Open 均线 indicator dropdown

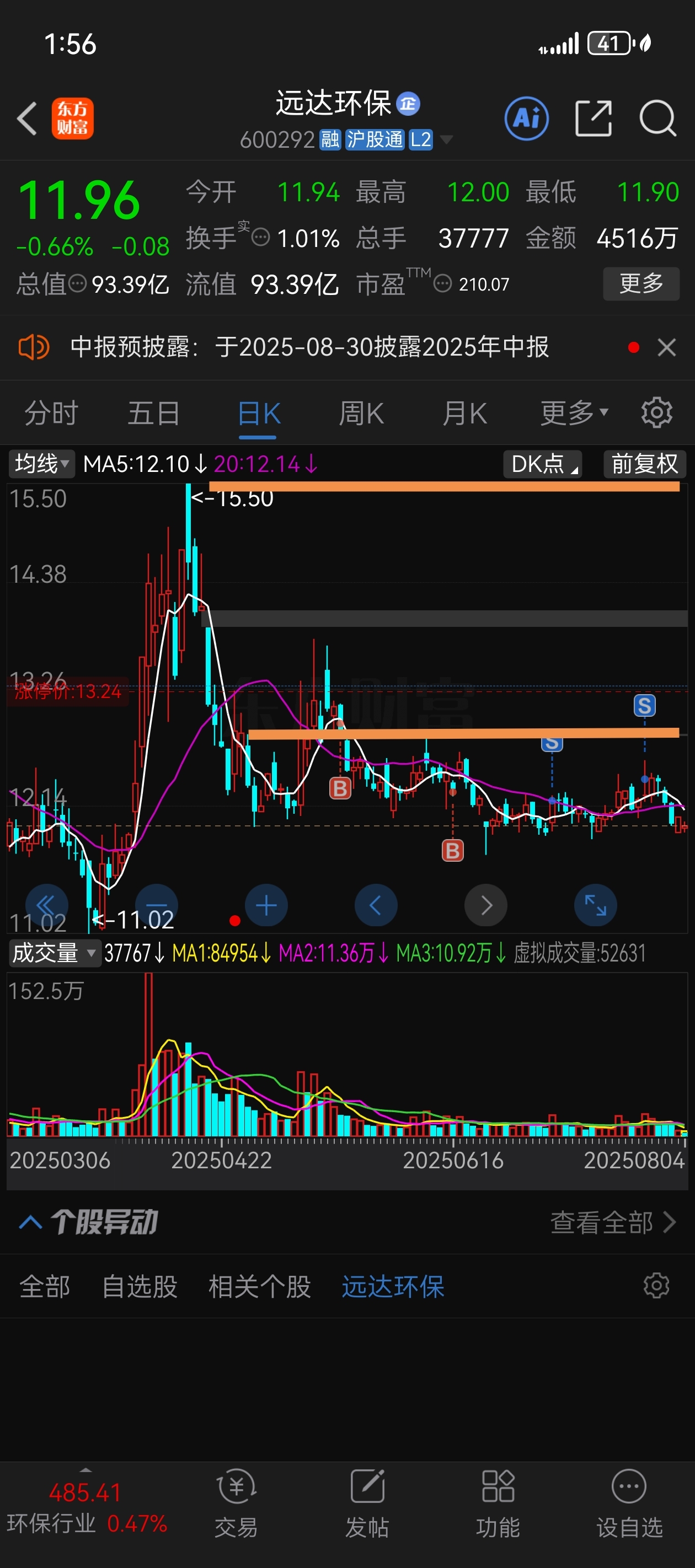tap(41, 464)
